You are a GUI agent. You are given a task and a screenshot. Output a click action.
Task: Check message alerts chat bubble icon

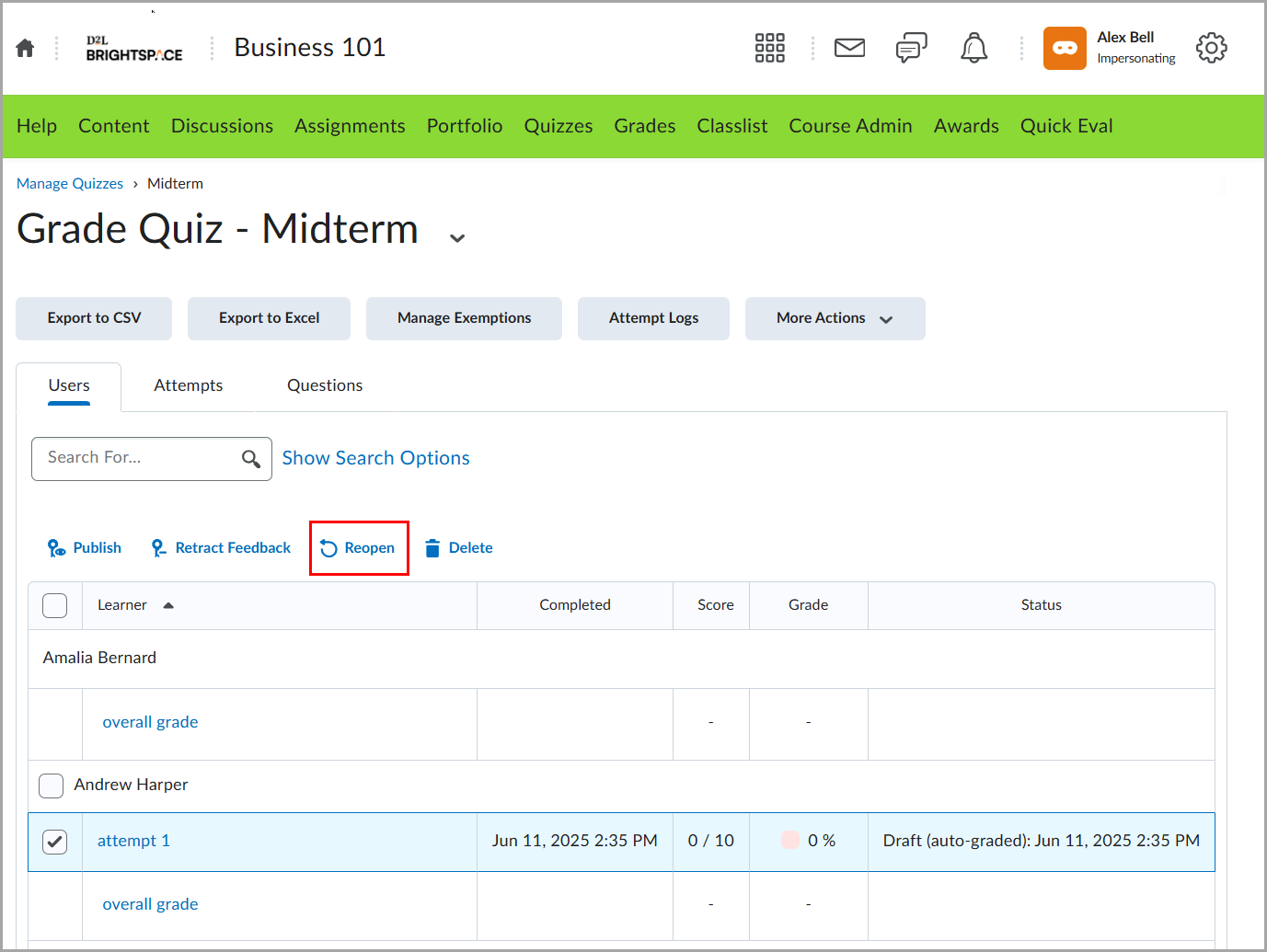(x=911, y=48)
